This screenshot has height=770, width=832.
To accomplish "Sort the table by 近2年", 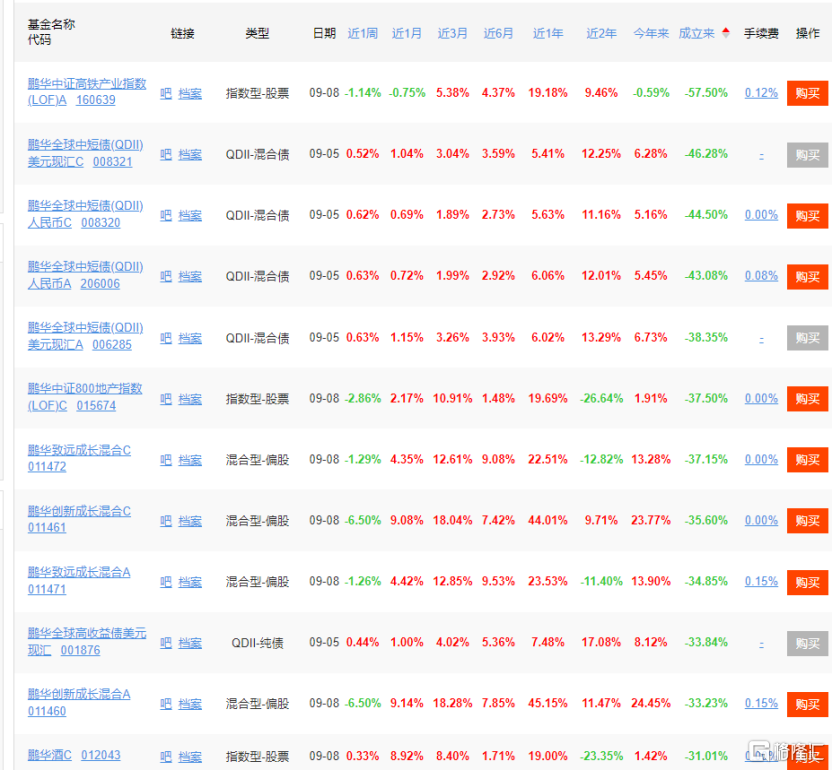I will 601,33.
